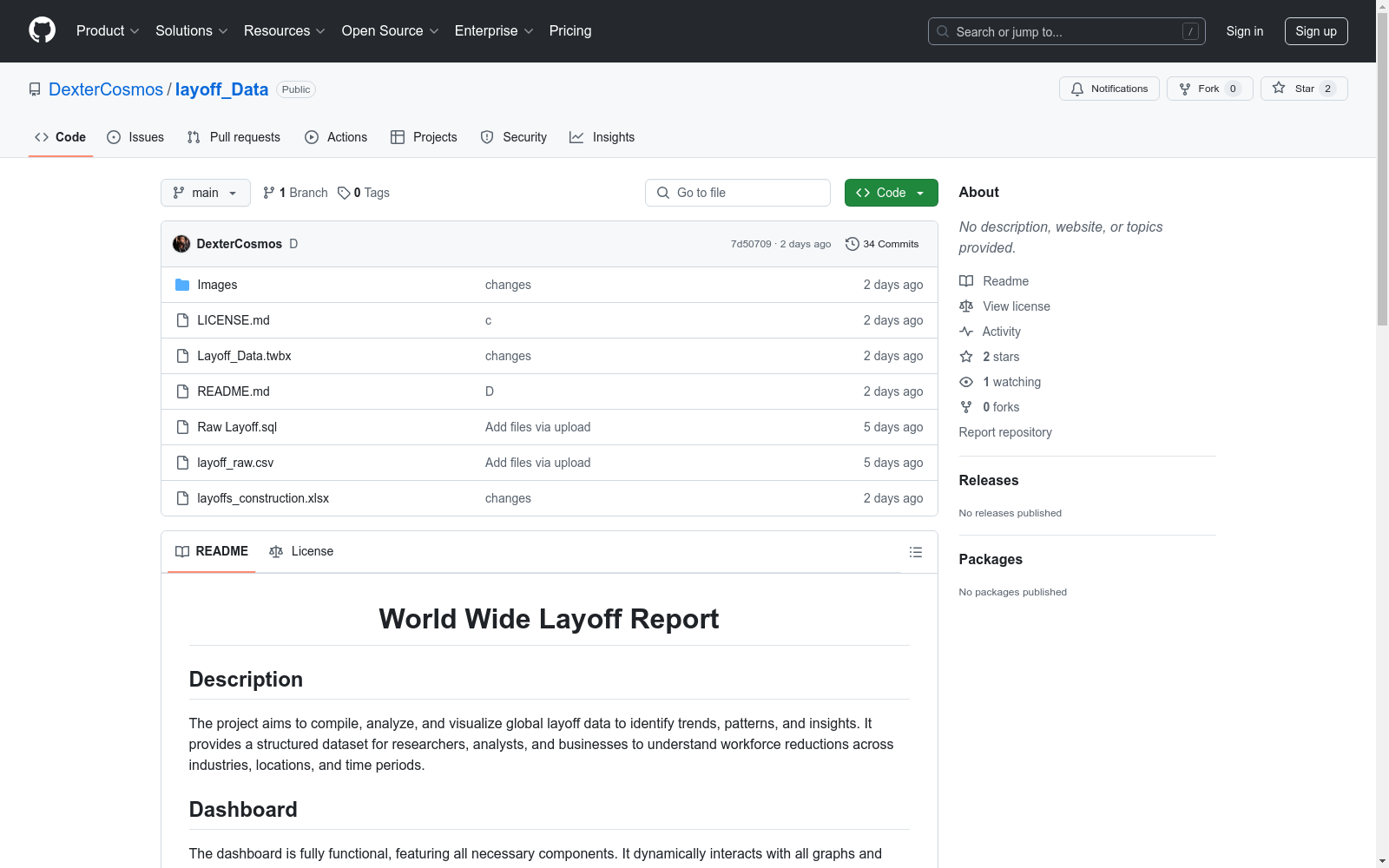Viewport: 1389px width, 868px height.
Task: Select the README tab in file panel
Action: click(x=212, y=552)
